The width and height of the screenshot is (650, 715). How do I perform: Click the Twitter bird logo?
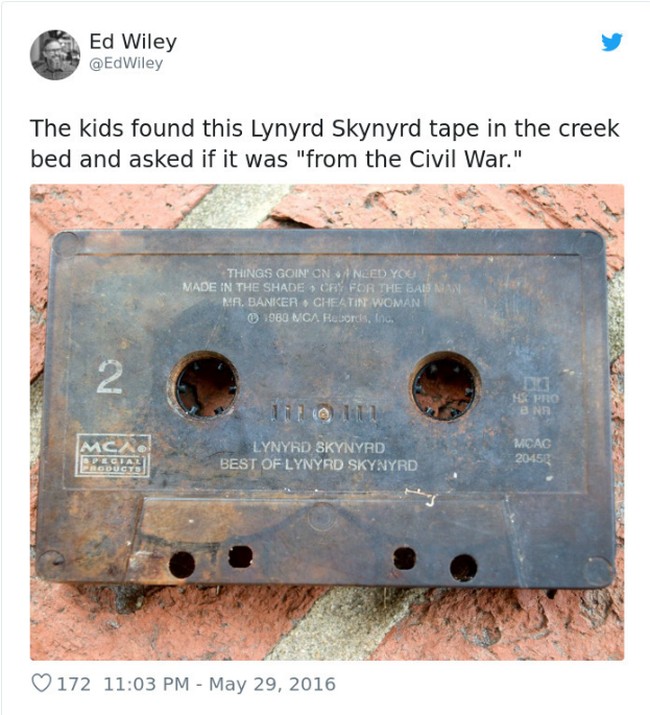click(612, 42)
